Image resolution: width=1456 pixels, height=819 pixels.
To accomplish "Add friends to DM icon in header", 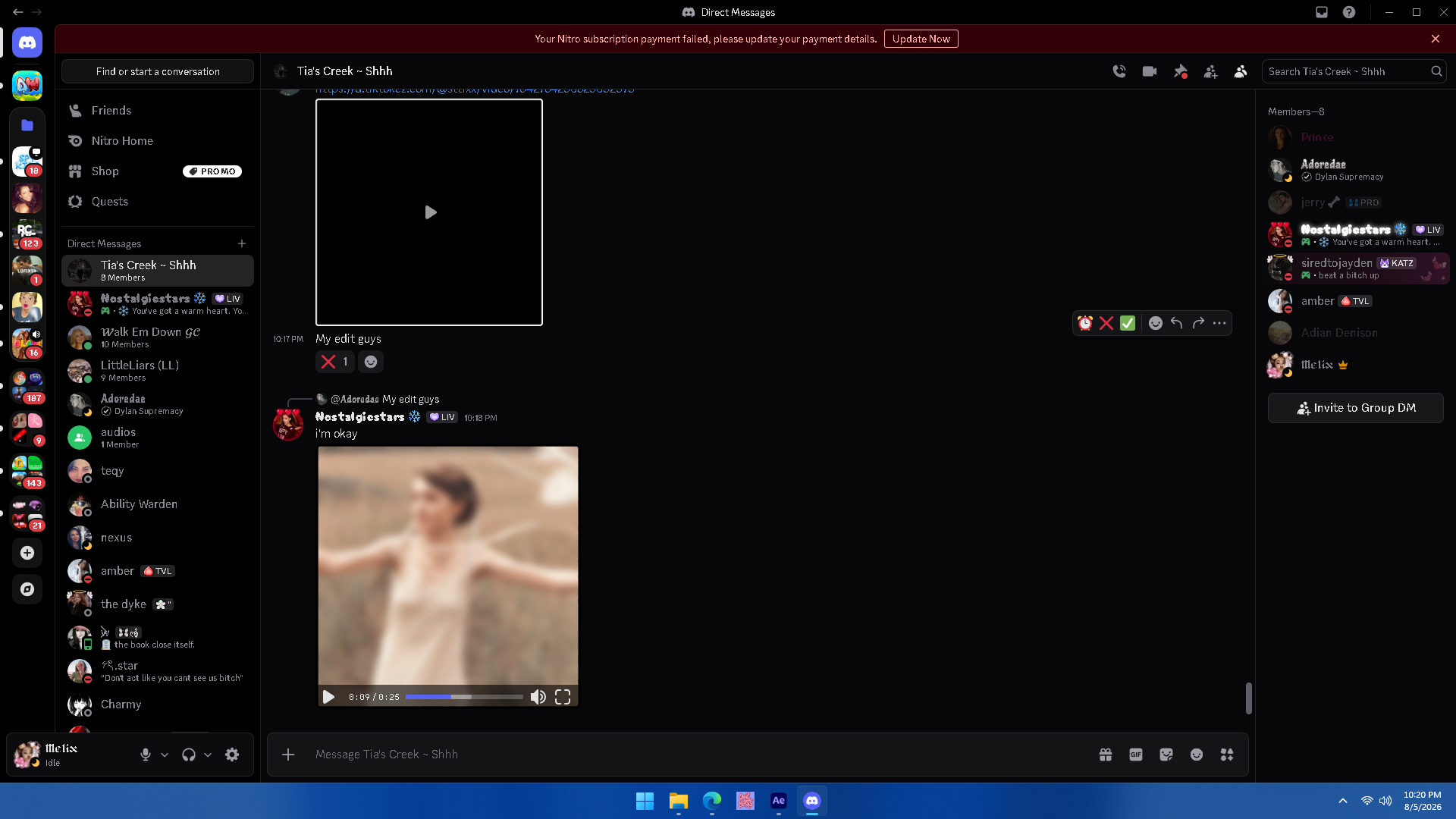I will tap(1210, 71).
